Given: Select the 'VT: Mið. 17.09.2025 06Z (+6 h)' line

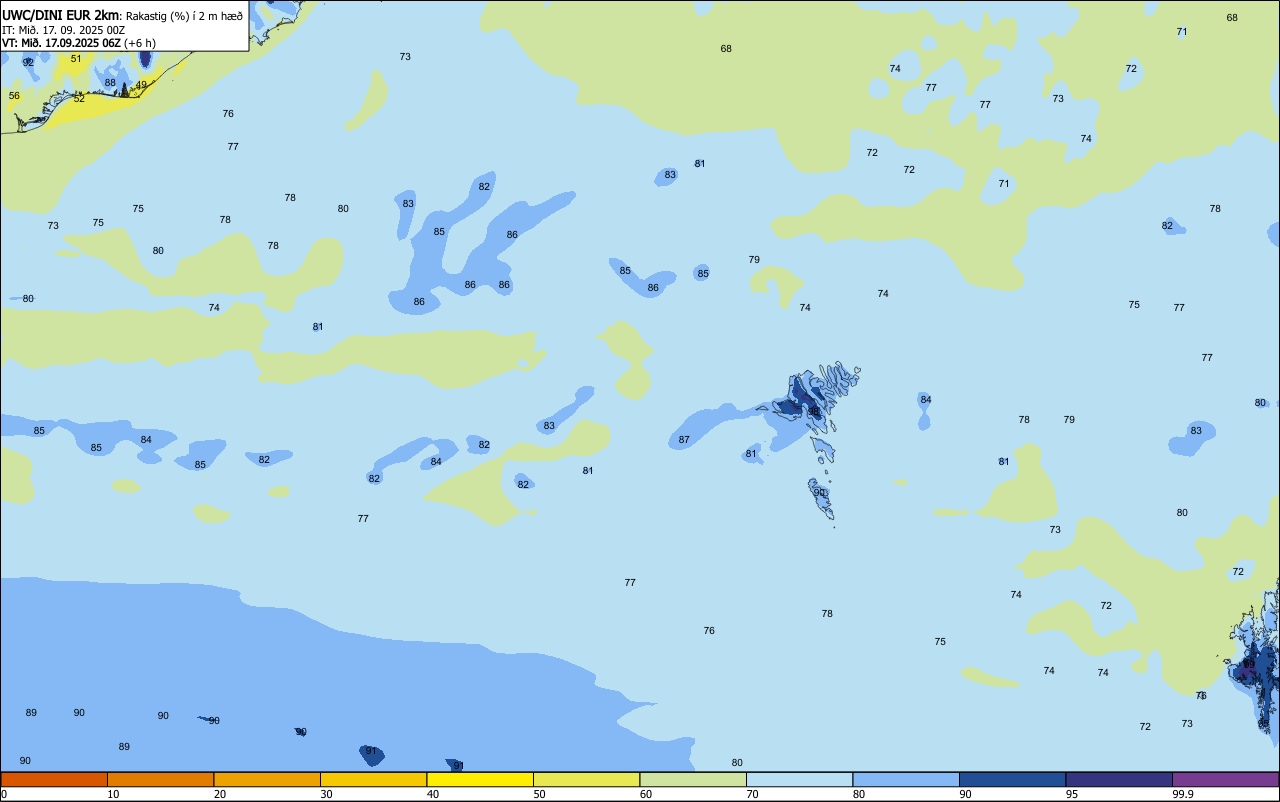Looking at the screenshot, I should pos(77,43).
